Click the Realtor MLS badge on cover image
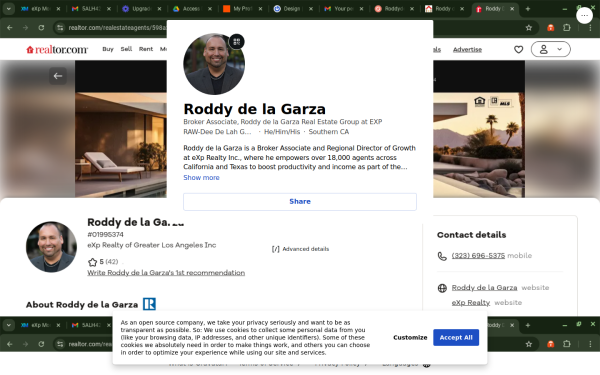Screen dimensions: 600x375 click(x=501, y=102)
